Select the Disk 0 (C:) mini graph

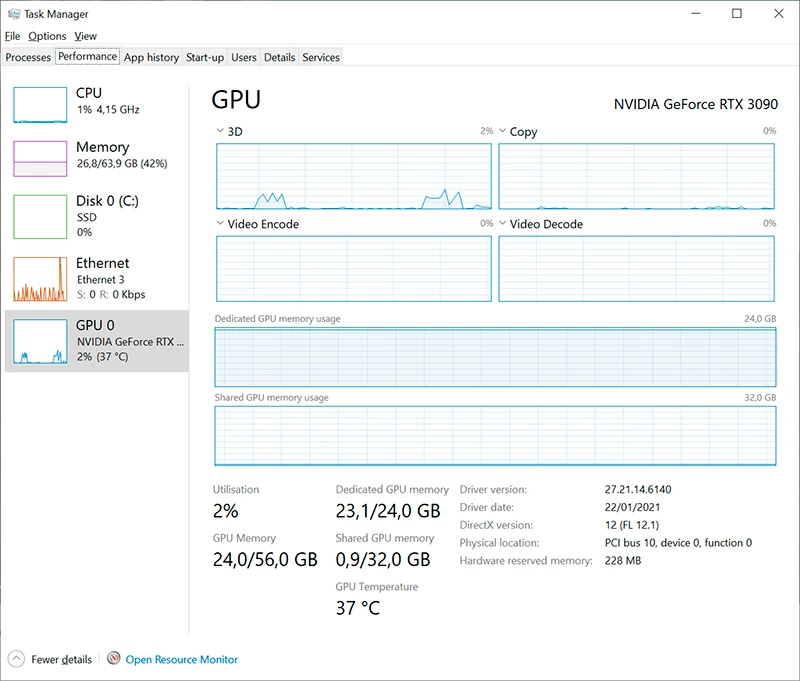tap(40, 216)
